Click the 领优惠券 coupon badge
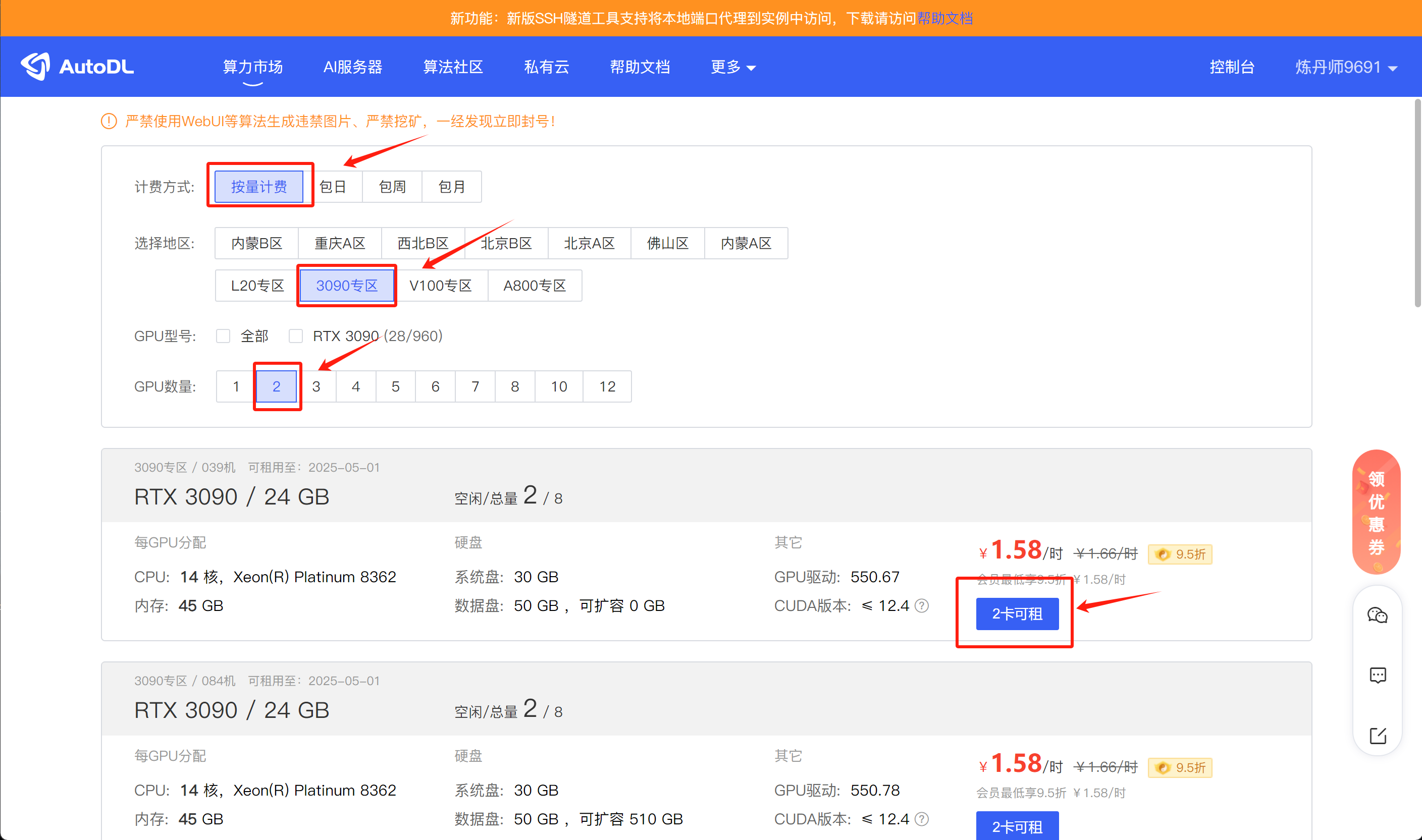Viewport: 1422px width, 840px height. point(1376,512)
